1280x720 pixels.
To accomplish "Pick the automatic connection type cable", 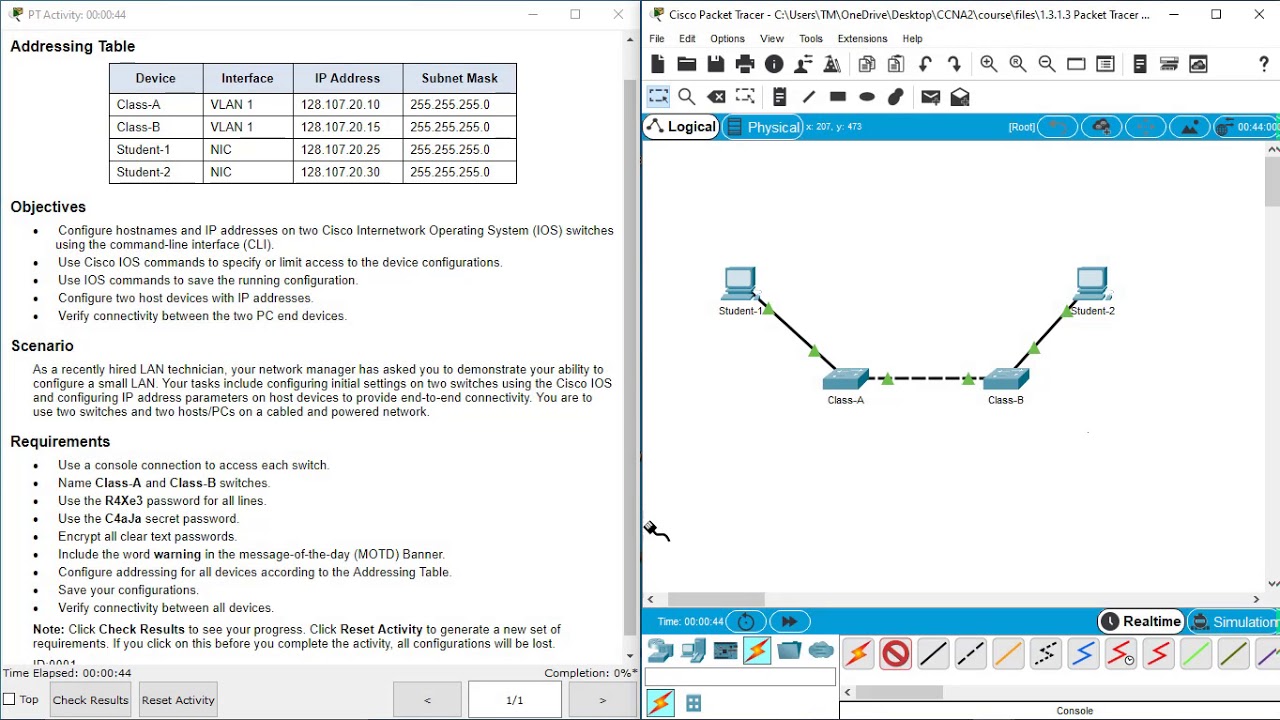I will 858,654.
